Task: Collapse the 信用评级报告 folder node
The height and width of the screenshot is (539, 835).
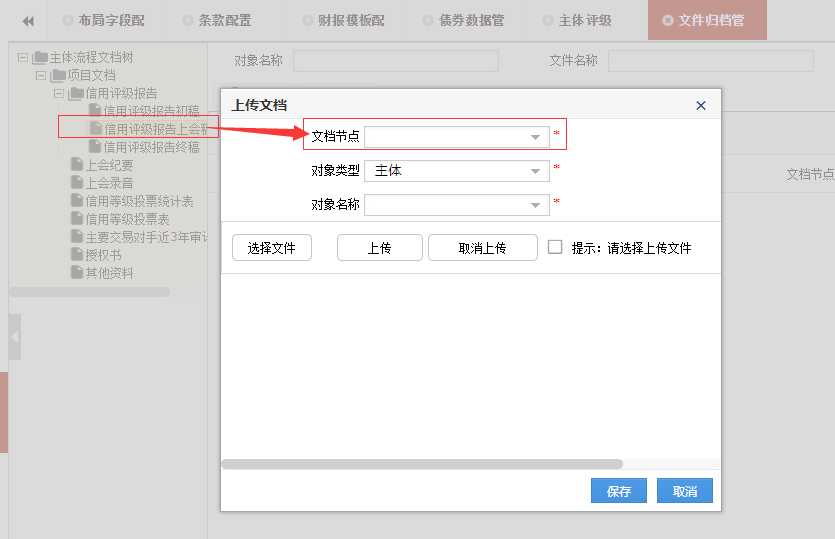Action: [x=59, y=93]
